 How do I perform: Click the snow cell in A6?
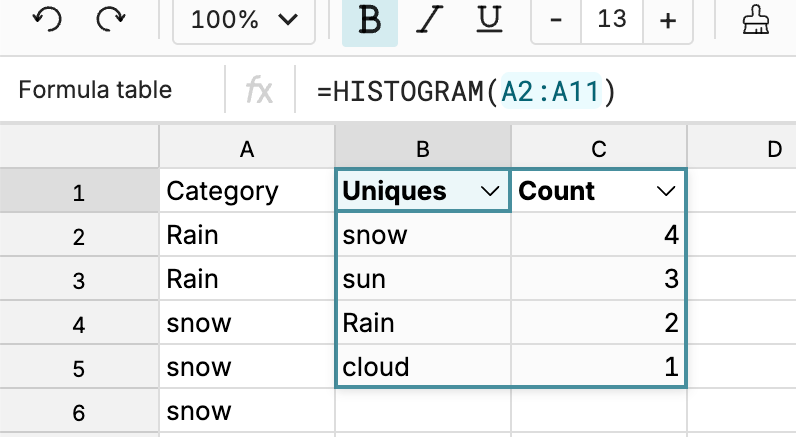click(247, 411)
